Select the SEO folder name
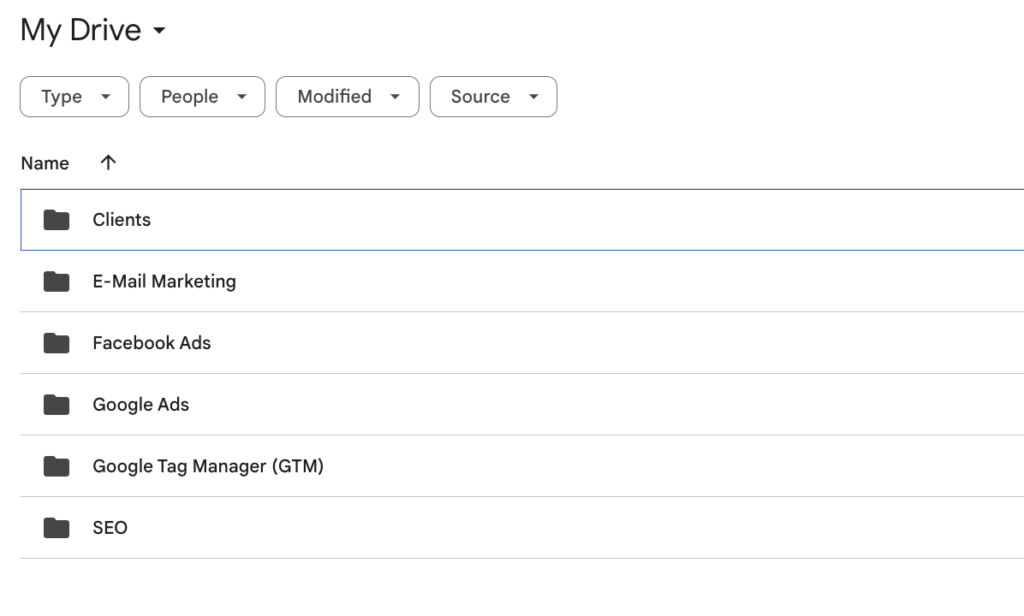Image resolution: width=1024 pixels, height=616 pixels. tap(110, 528)
